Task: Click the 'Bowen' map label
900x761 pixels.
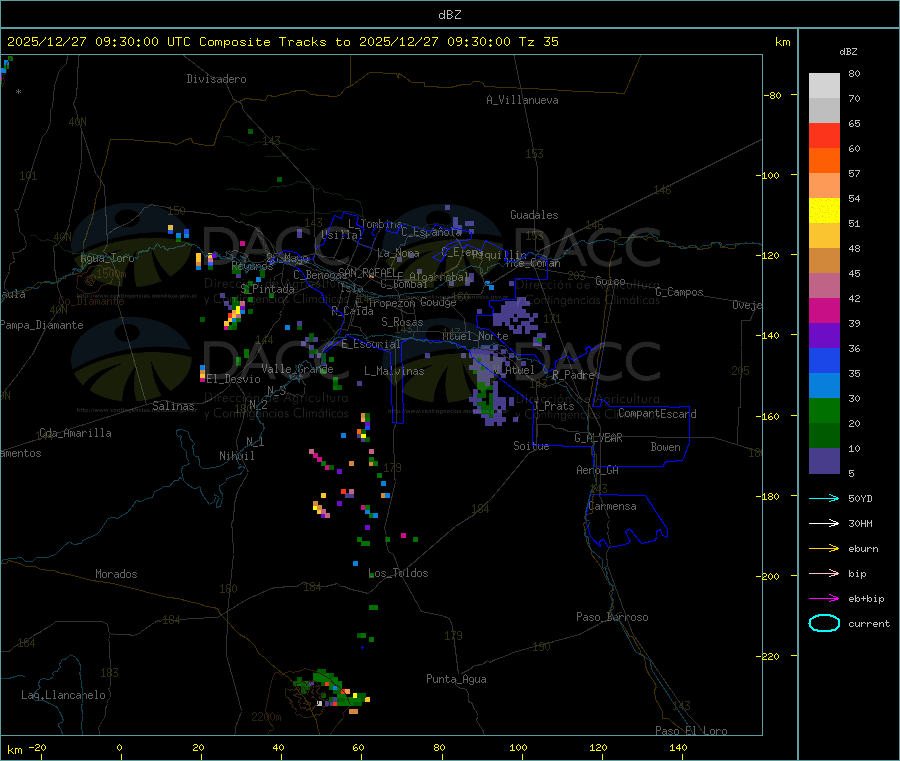Action: (666, 447)
